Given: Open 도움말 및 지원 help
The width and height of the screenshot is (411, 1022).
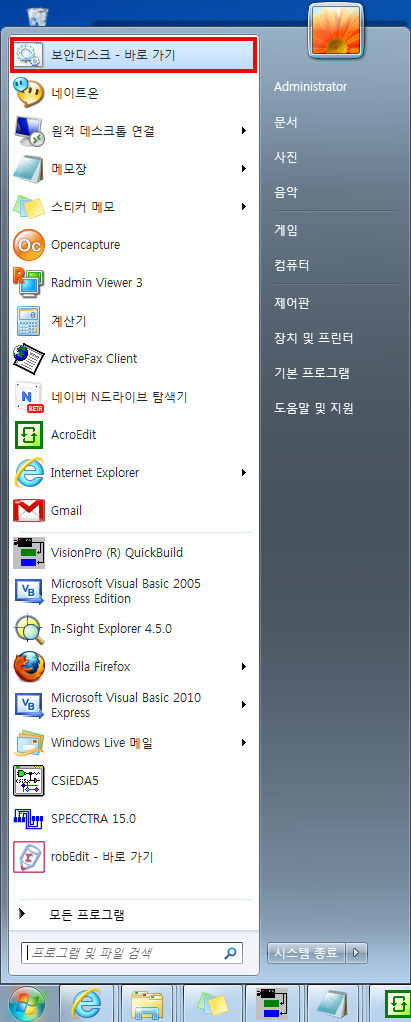Looking at the screenshot, I should pos(313,409).
